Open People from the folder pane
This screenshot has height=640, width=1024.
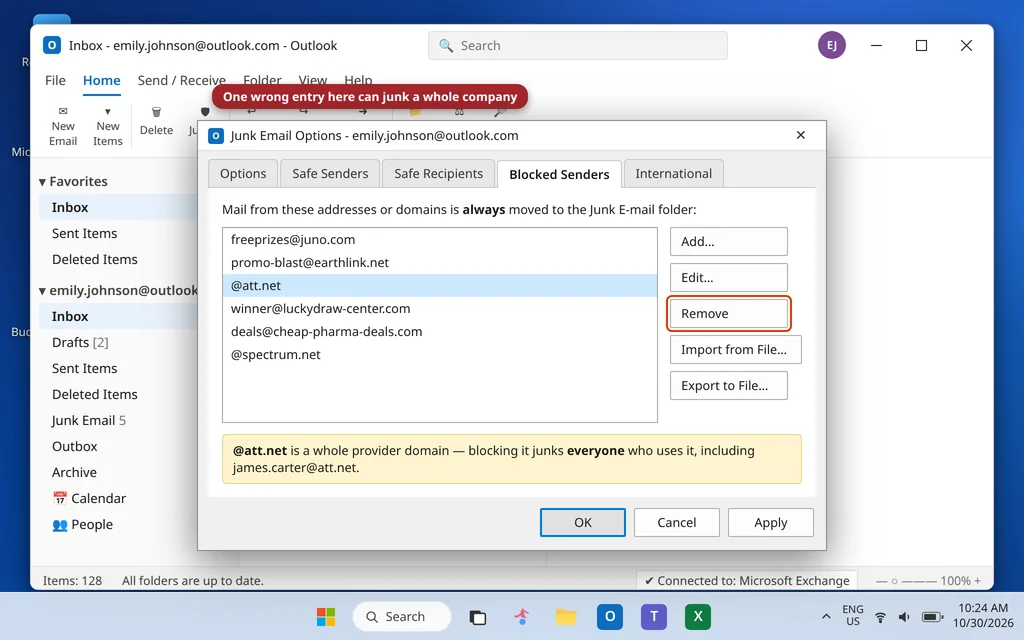[82, 524]
